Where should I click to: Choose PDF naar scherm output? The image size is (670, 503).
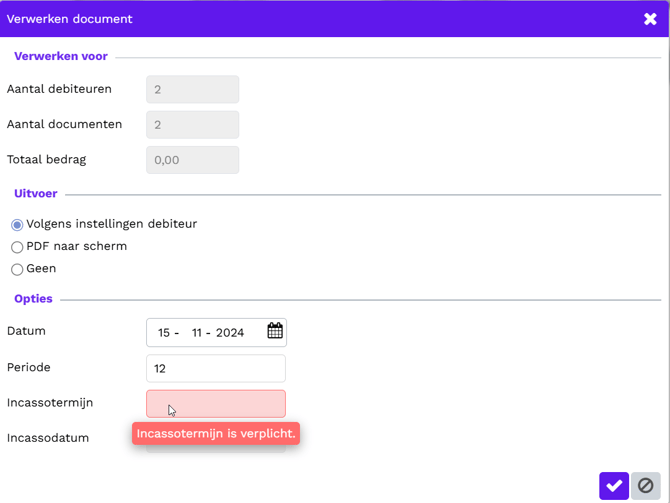(x=17, y=247)
